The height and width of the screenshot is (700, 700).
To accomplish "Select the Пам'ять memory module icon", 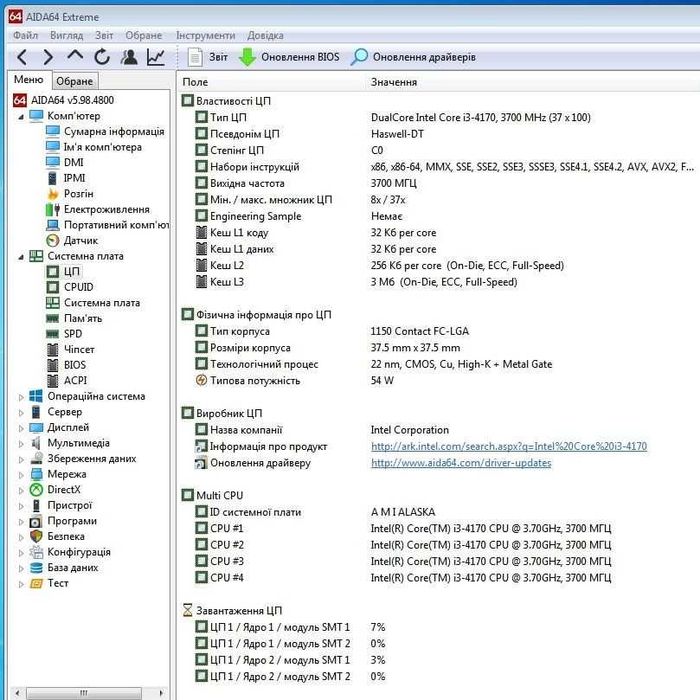I will click(53, 319).
